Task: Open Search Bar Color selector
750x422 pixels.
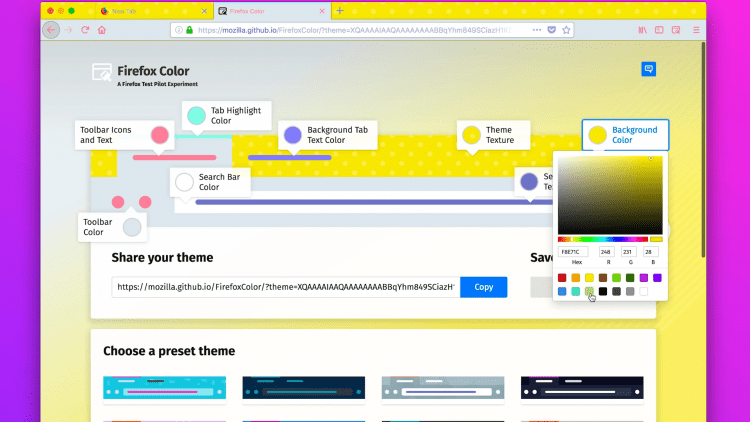Action: [x=210, y=182]
